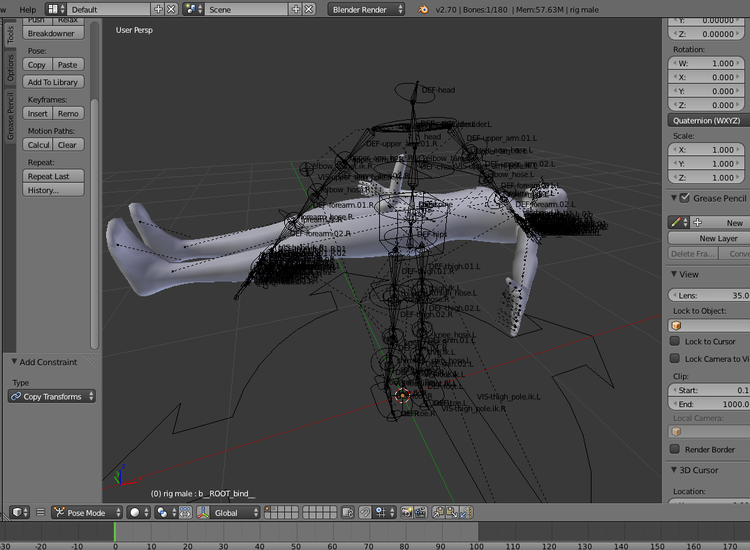This screenshot has height=550, width=750.
Task: Collapse the 3D Cursor panel
Action: tap(673, 470)
